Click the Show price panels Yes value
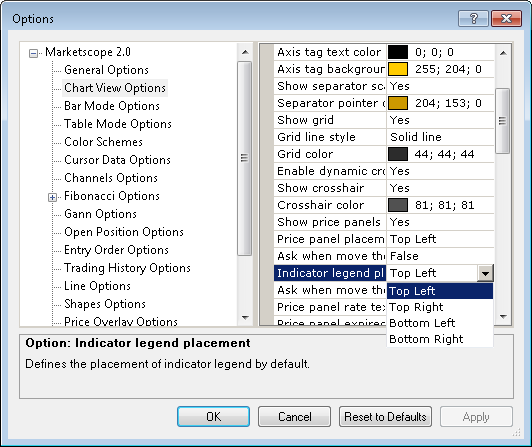Viewport: 532px width, 447px height. coord(440,222)
